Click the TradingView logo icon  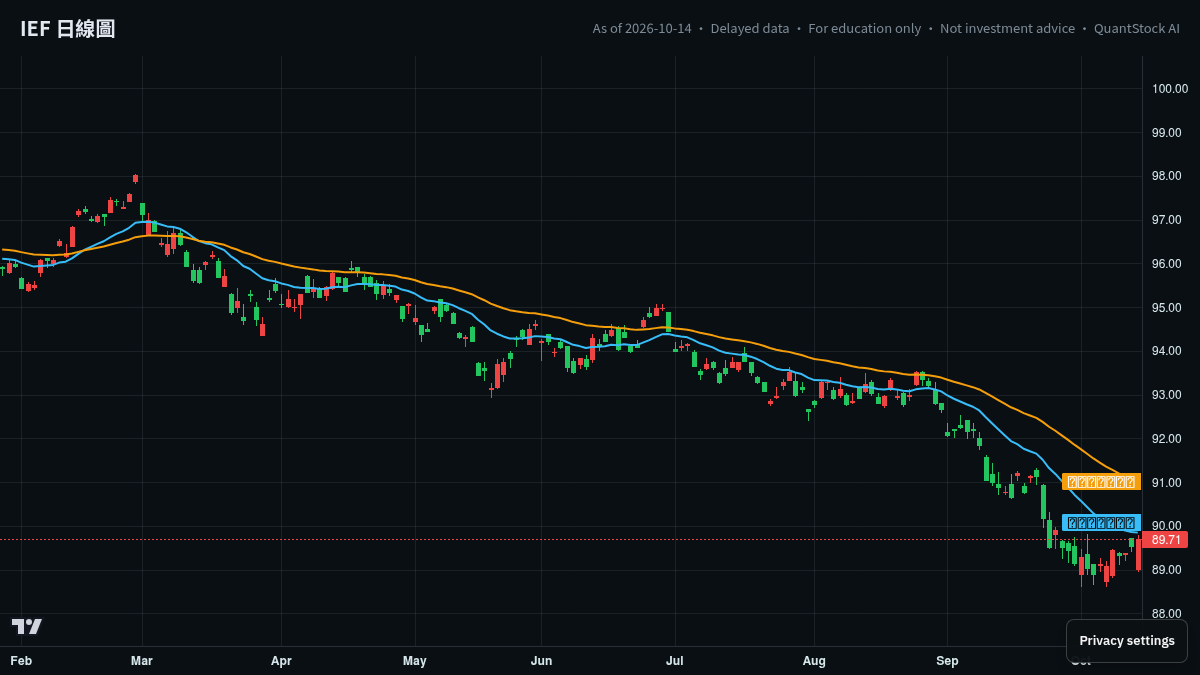tap(27, 626)
